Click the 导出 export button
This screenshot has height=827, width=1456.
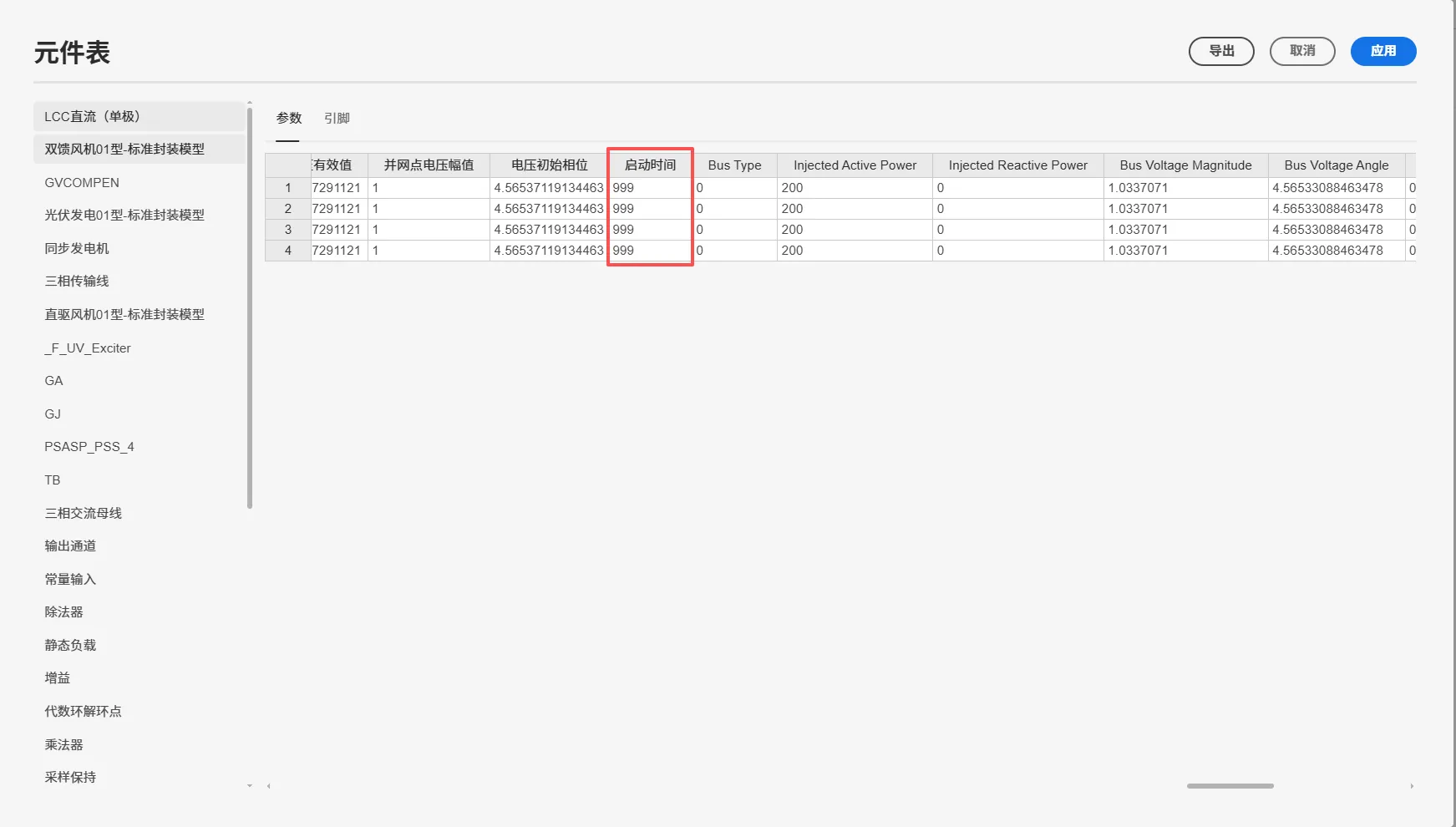[1220, 51]
